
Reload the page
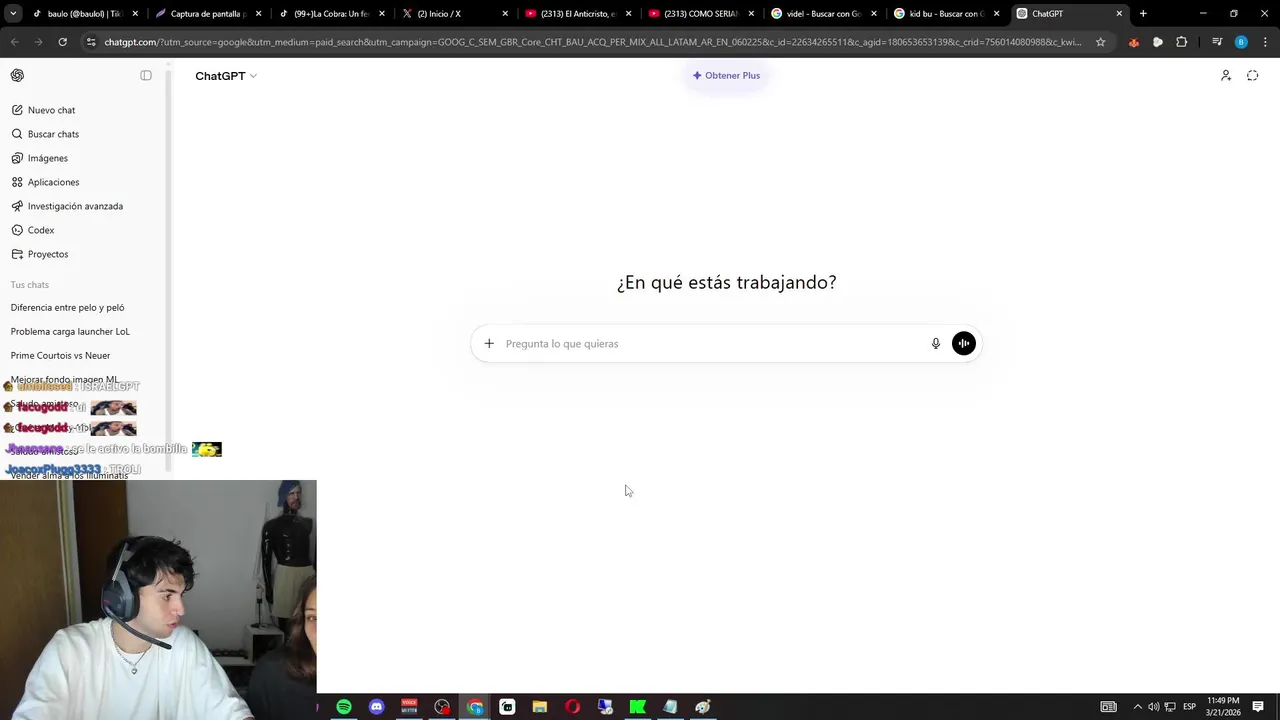click(x=62, y=42)
